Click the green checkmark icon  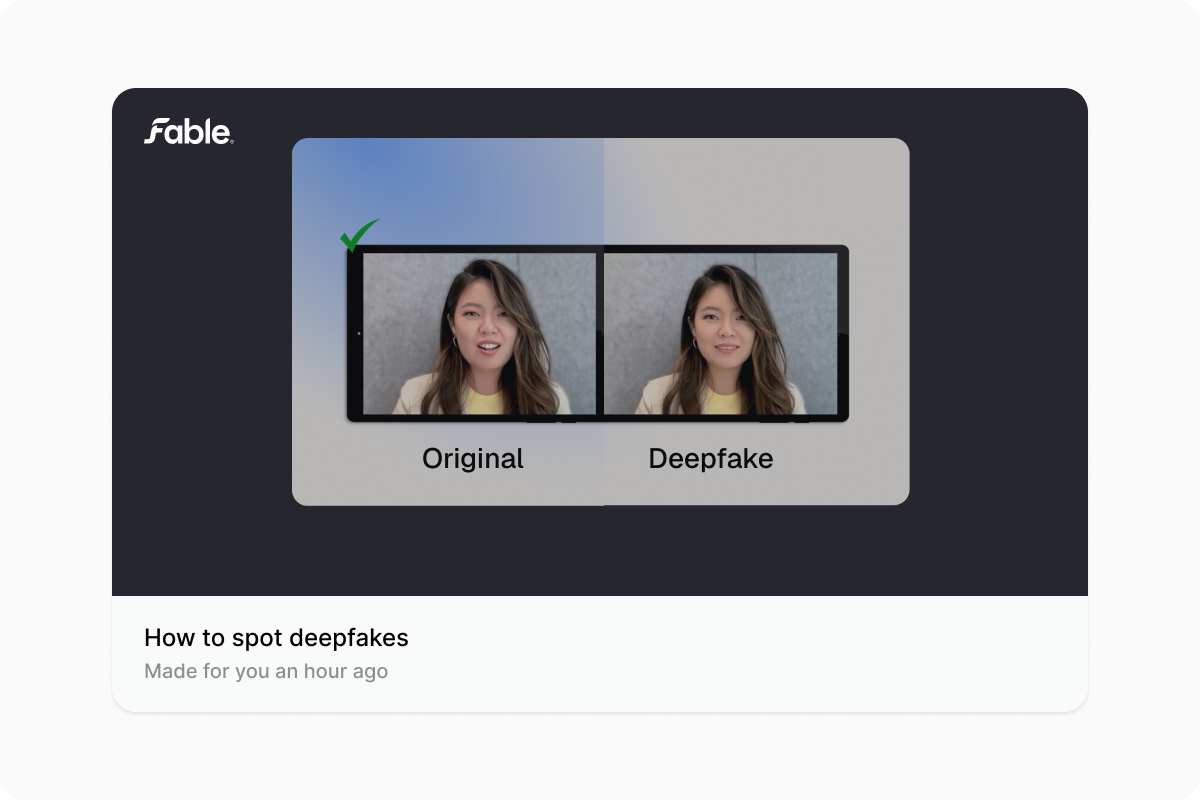359,236
